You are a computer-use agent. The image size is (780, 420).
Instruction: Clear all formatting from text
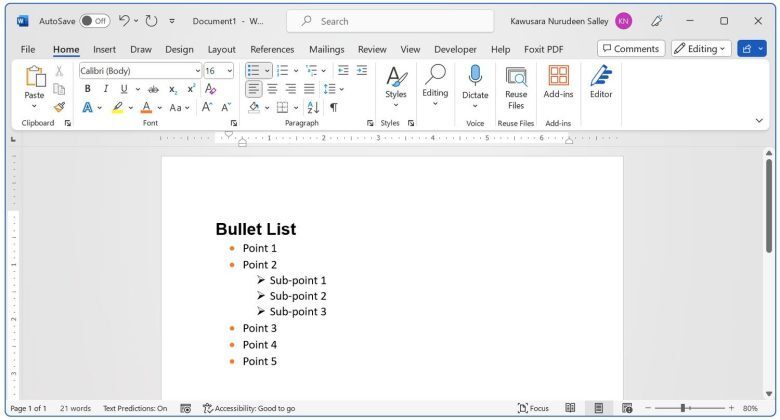[210, 89]
